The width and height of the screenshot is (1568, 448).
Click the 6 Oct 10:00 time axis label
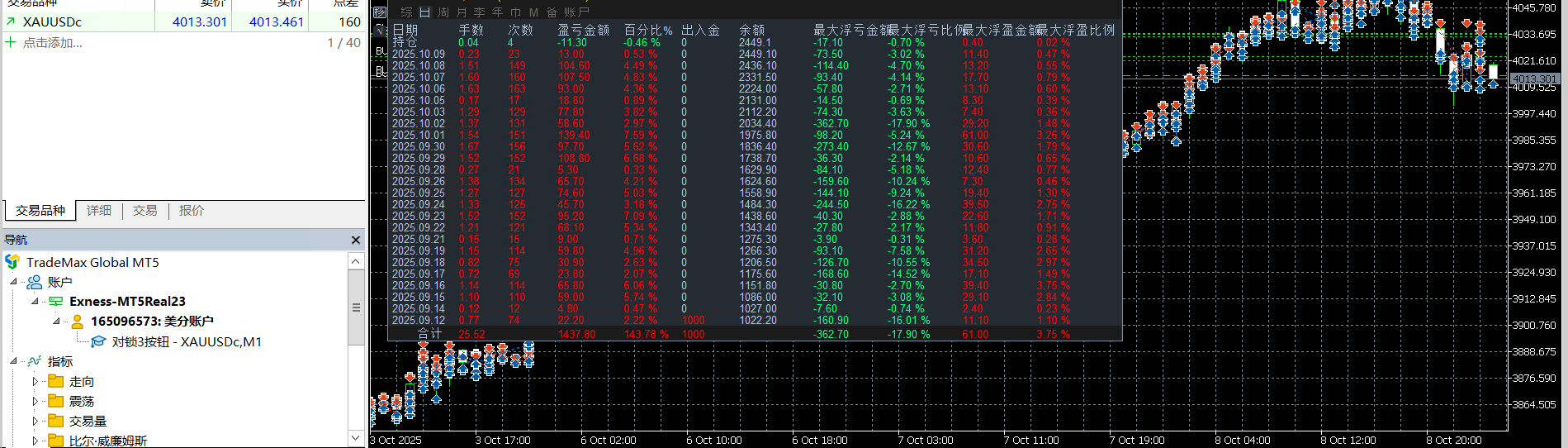[714, 440]
